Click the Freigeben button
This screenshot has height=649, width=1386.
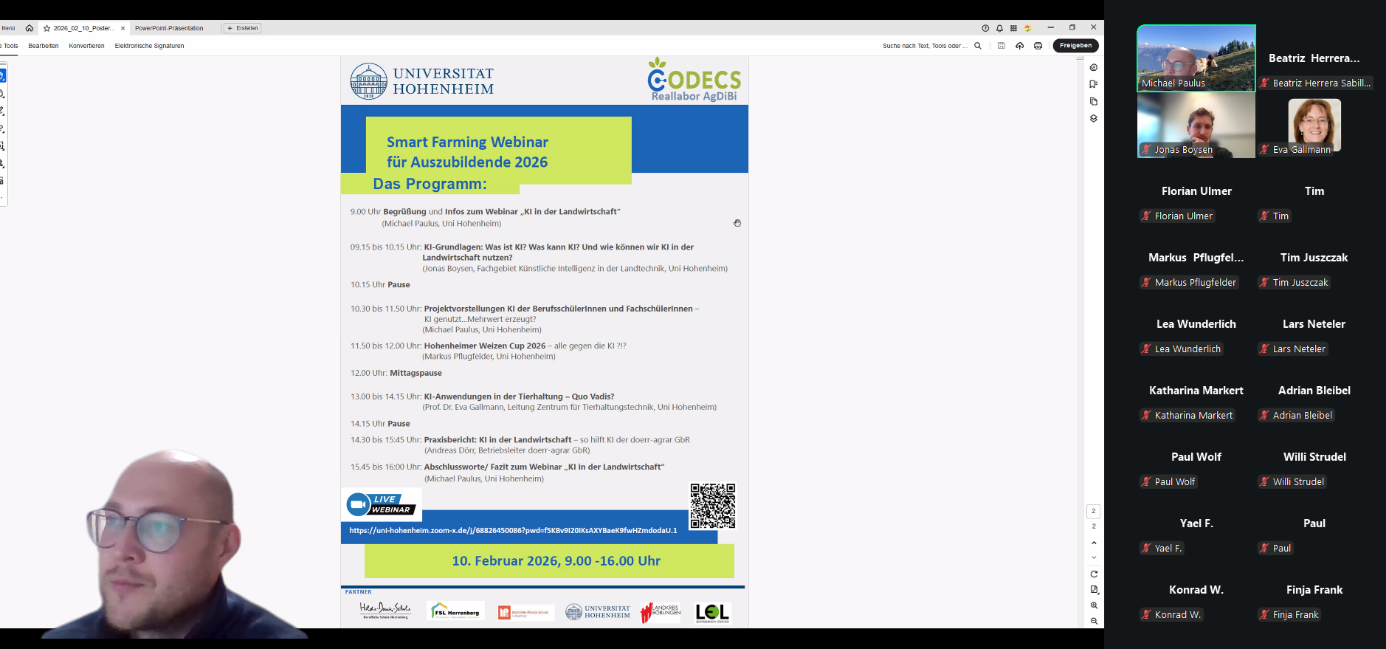tap(1075, 46)
